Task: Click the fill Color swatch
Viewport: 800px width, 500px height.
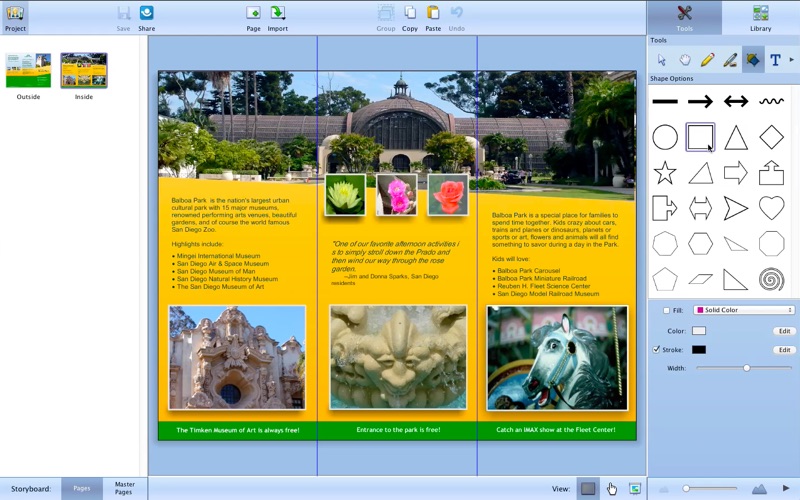Action: point(698,331)
